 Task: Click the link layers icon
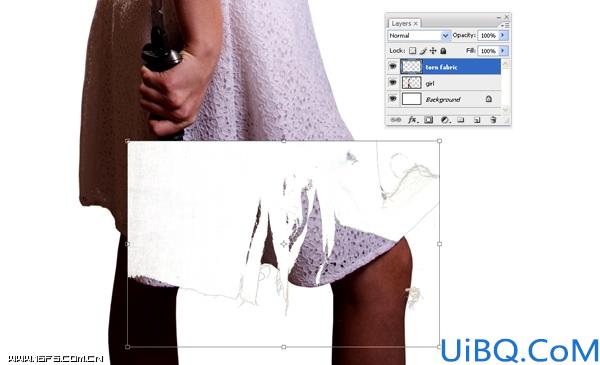[x=396, y=120]
